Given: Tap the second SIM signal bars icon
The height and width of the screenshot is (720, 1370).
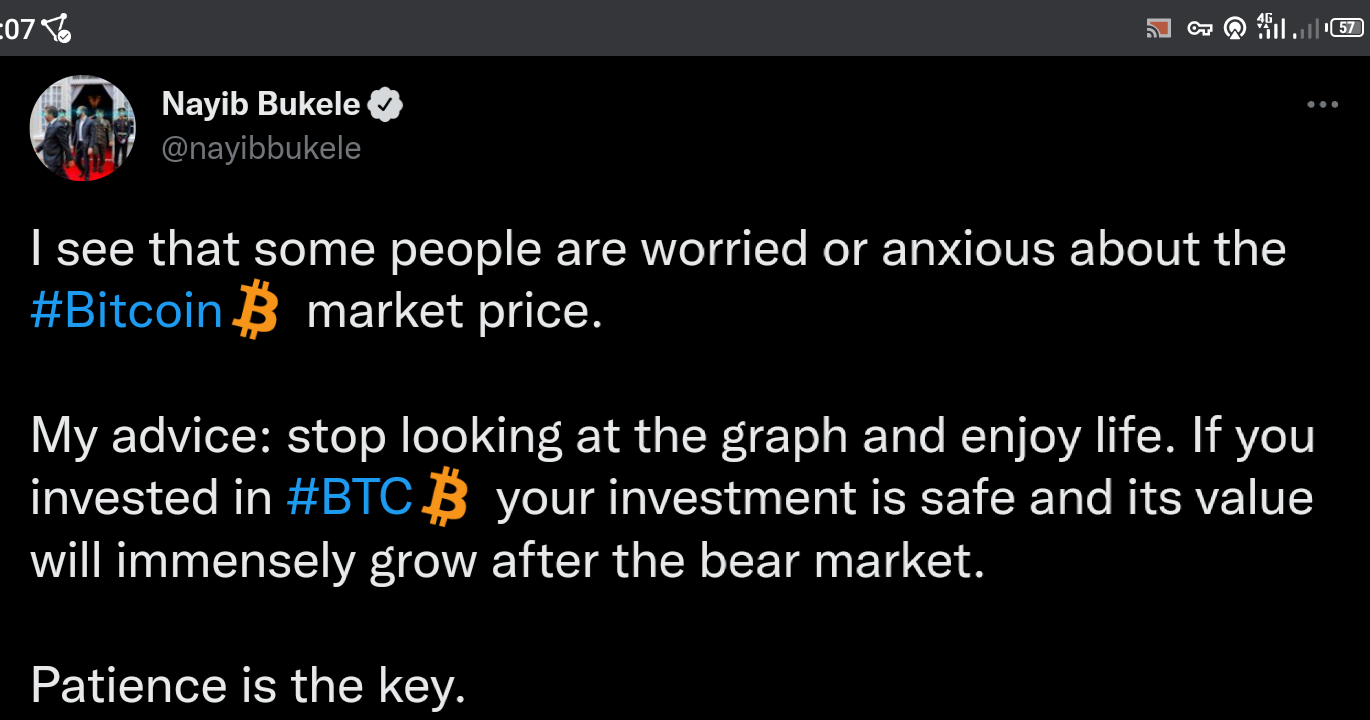Looking at the screenshot, I should pyautogui.click(x=1307, y=29).
